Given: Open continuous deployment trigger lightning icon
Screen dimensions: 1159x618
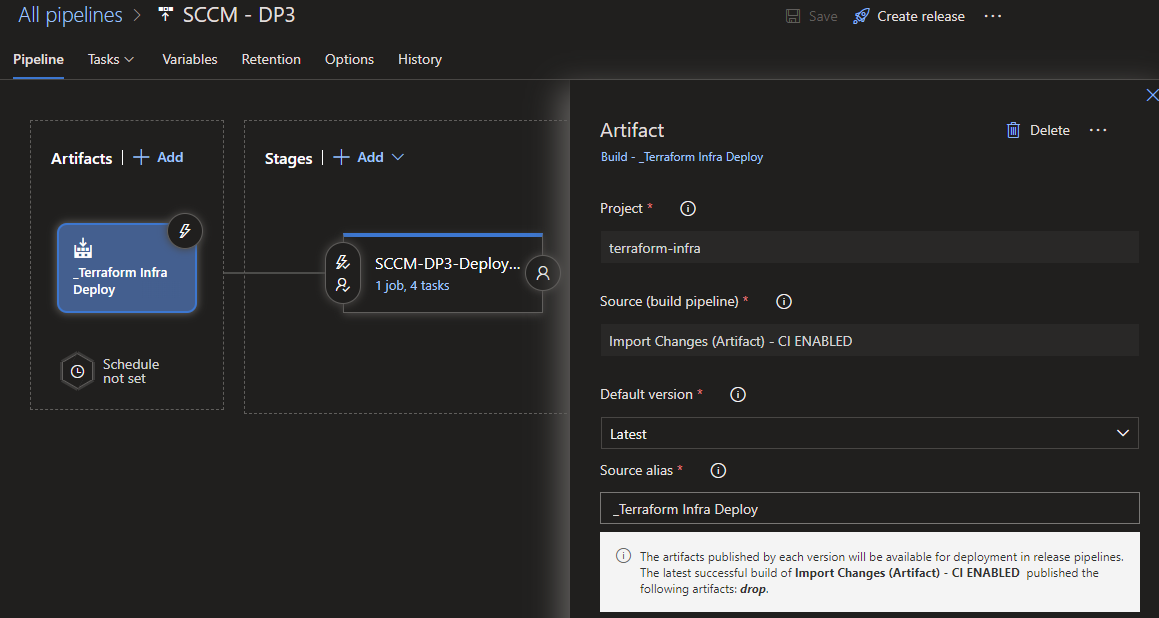Looking at the screenshot, I should (185, 231).
